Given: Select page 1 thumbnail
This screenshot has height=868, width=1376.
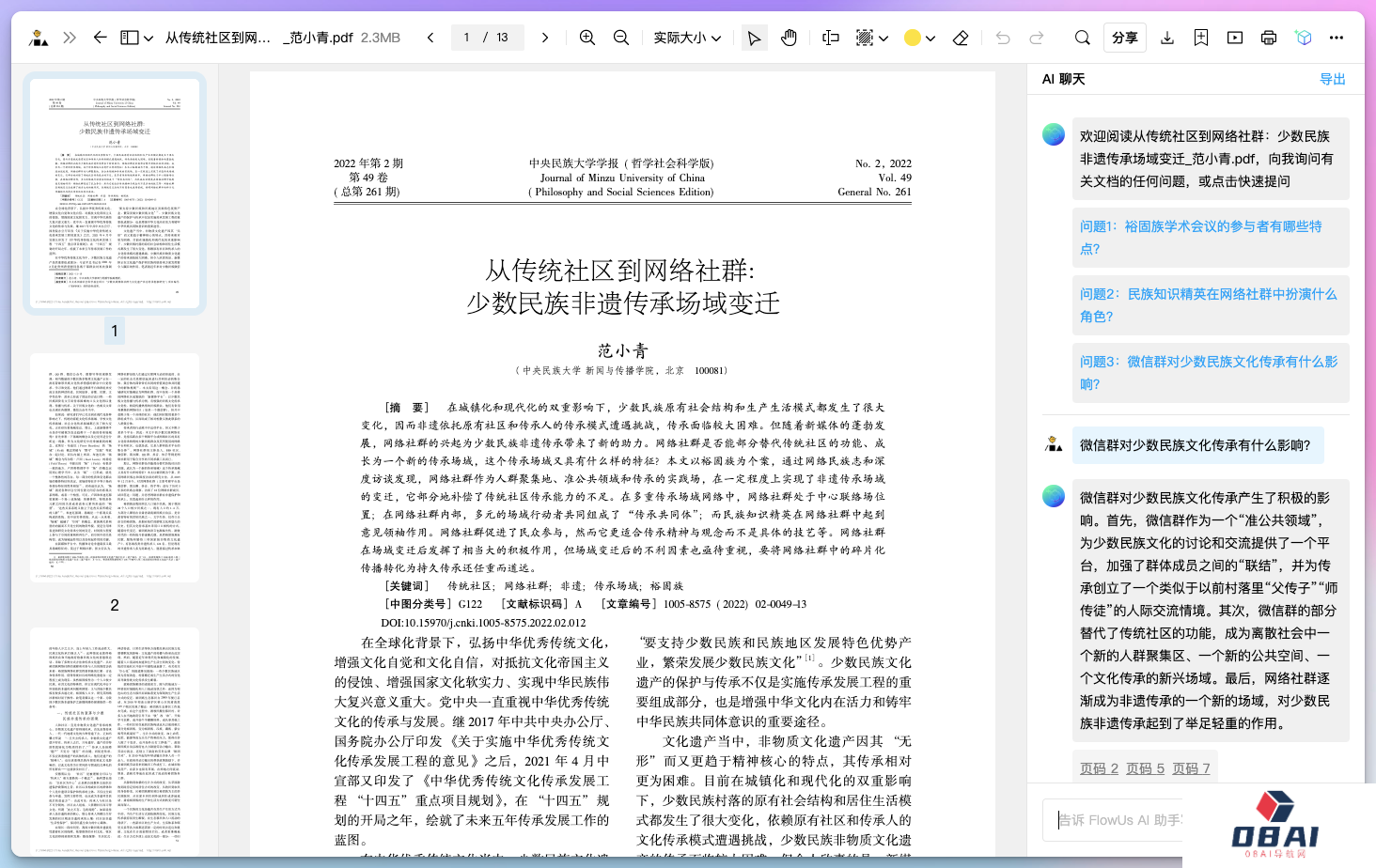Looking at the screenshot, I should pyautogui.click(x=115, y=194).
